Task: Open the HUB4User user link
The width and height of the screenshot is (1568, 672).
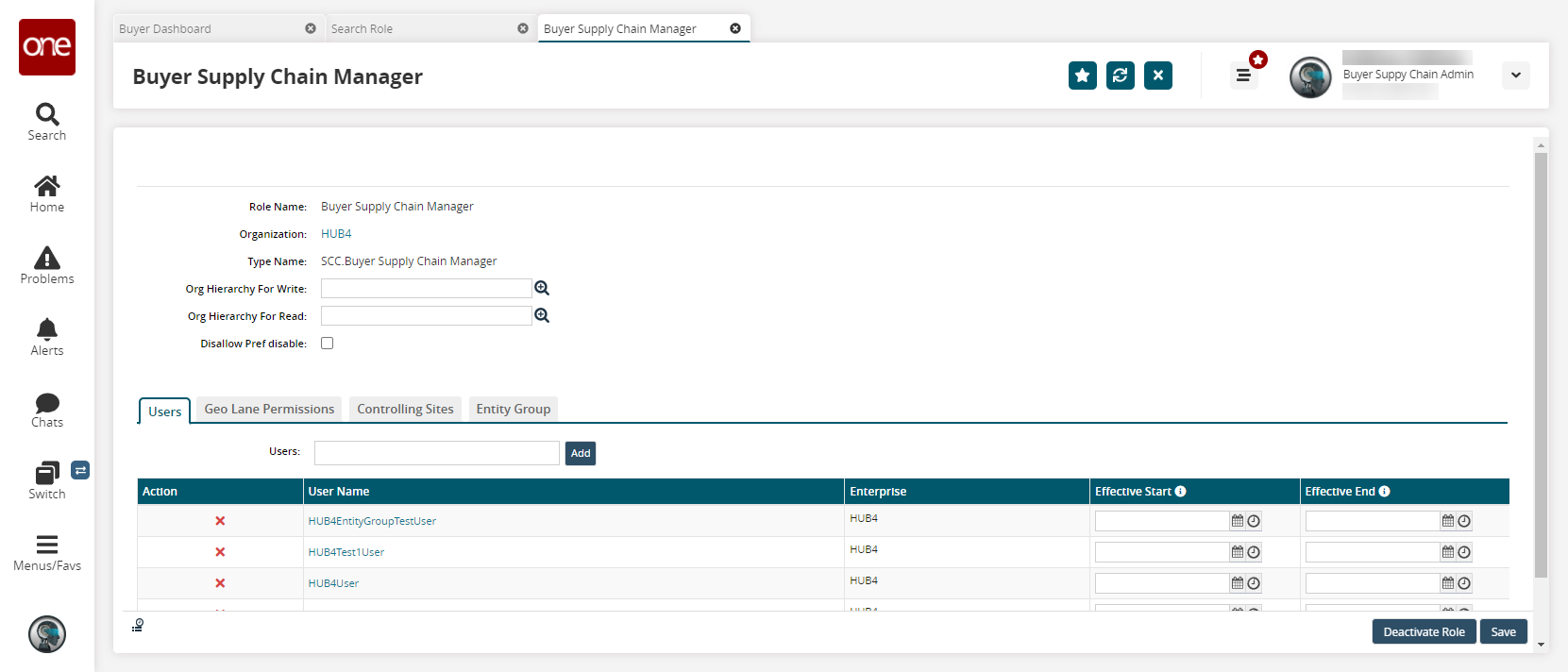Action: click(x=333, y=583)
